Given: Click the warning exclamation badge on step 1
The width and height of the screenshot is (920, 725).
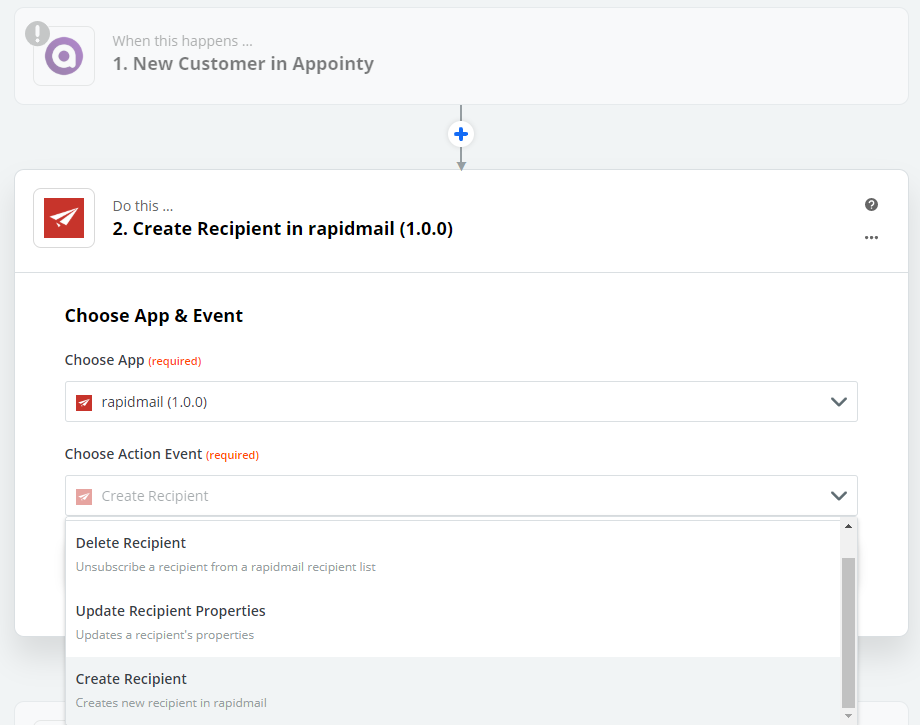Looking at the screenshot, I should coord(38,33).
